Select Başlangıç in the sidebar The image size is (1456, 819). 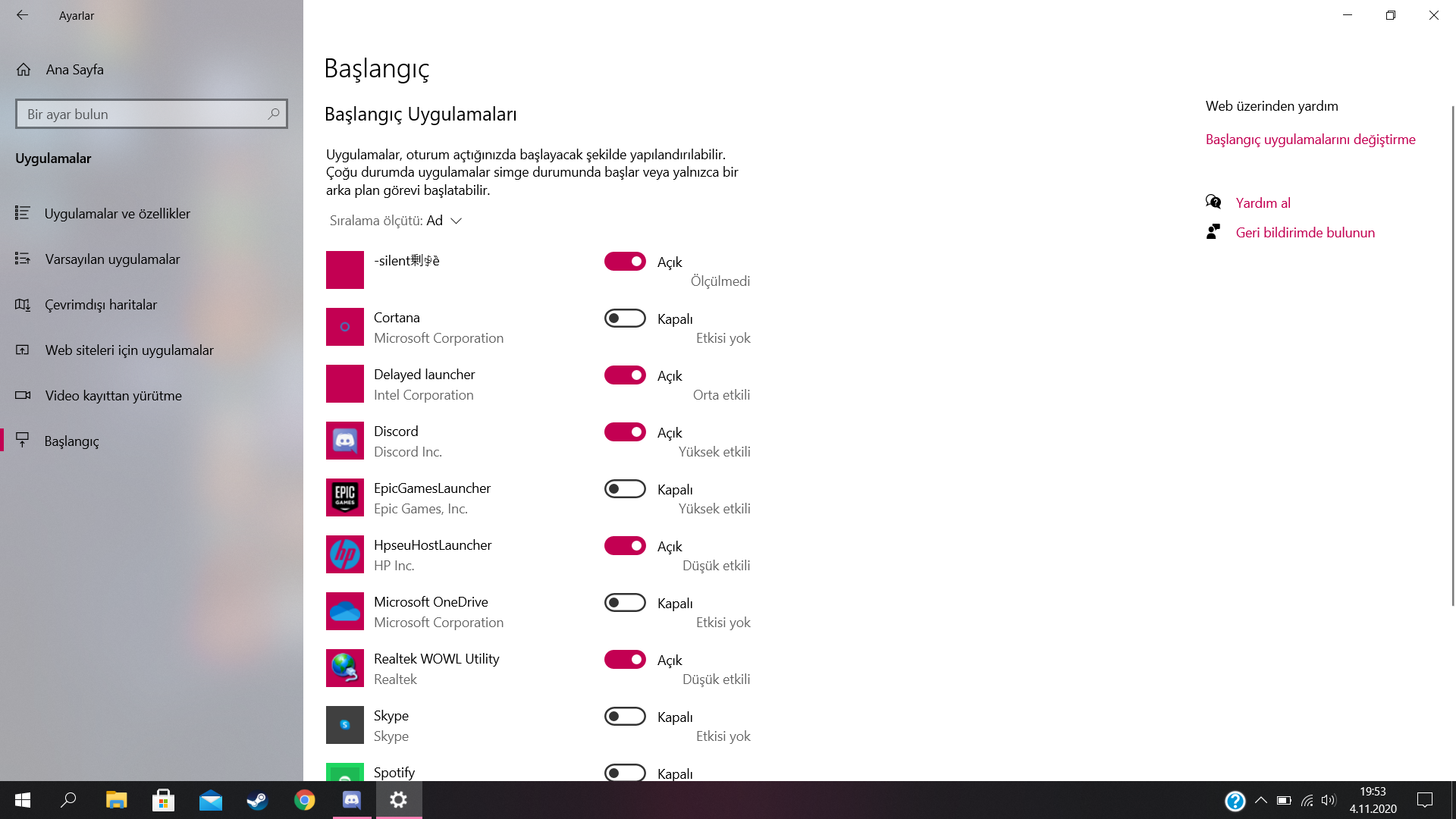pos(152,441)
